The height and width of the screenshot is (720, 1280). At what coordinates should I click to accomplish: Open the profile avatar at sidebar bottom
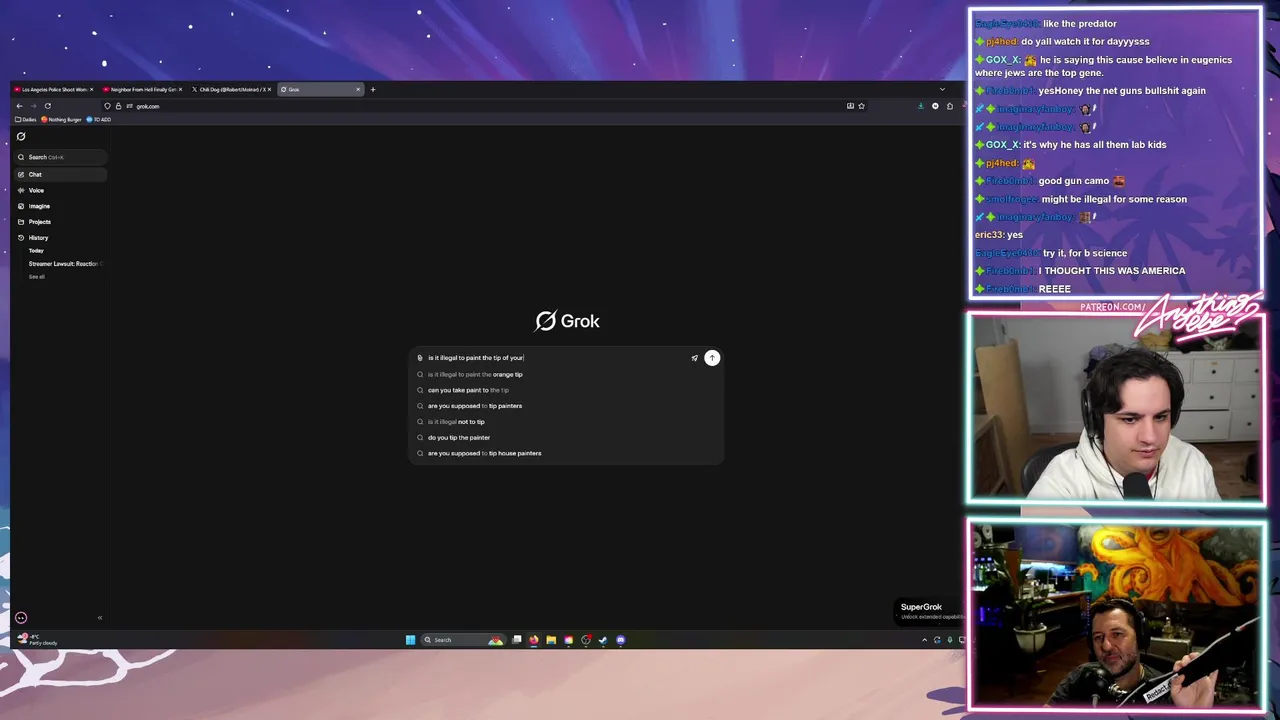[x=21, y=618]
